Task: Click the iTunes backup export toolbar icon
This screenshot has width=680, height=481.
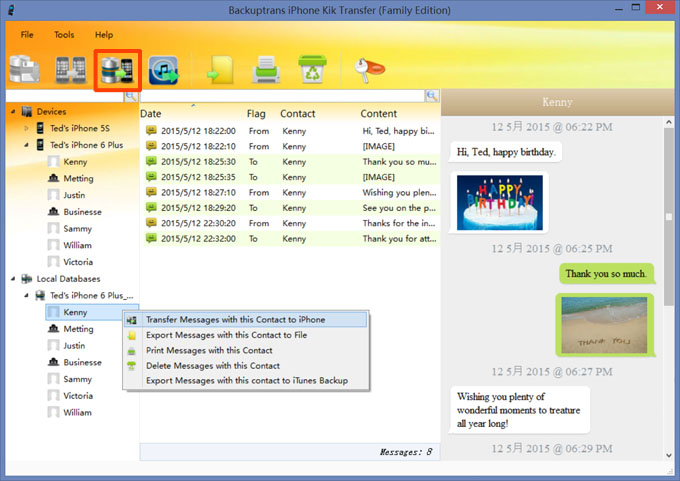Action: tap(163, 70)
